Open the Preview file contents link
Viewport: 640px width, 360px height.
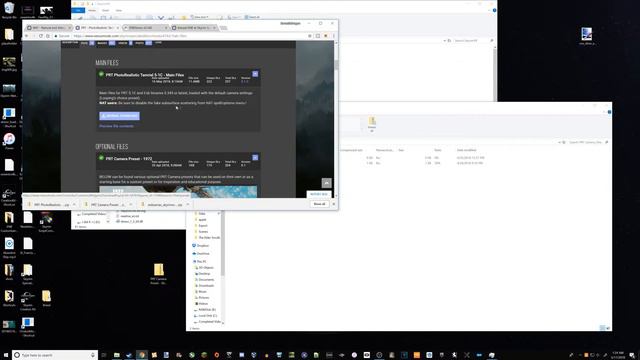pos(116,126)
